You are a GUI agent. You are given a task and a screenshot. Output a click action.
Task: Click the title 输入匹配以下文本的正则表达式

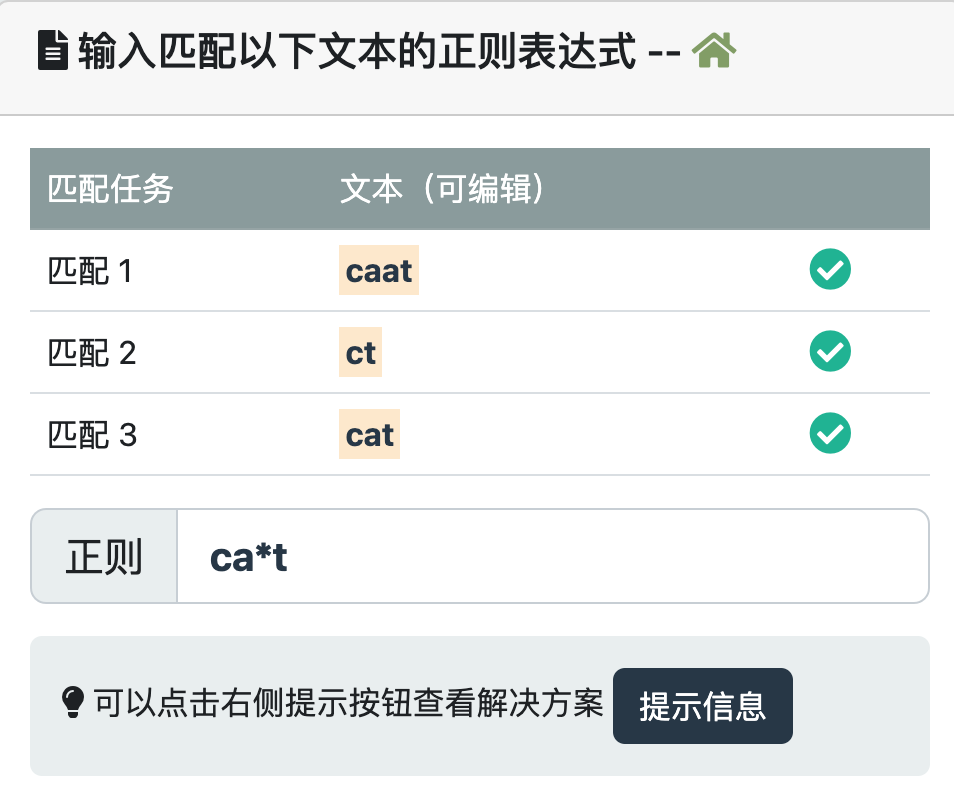click(x=356, y=52)
